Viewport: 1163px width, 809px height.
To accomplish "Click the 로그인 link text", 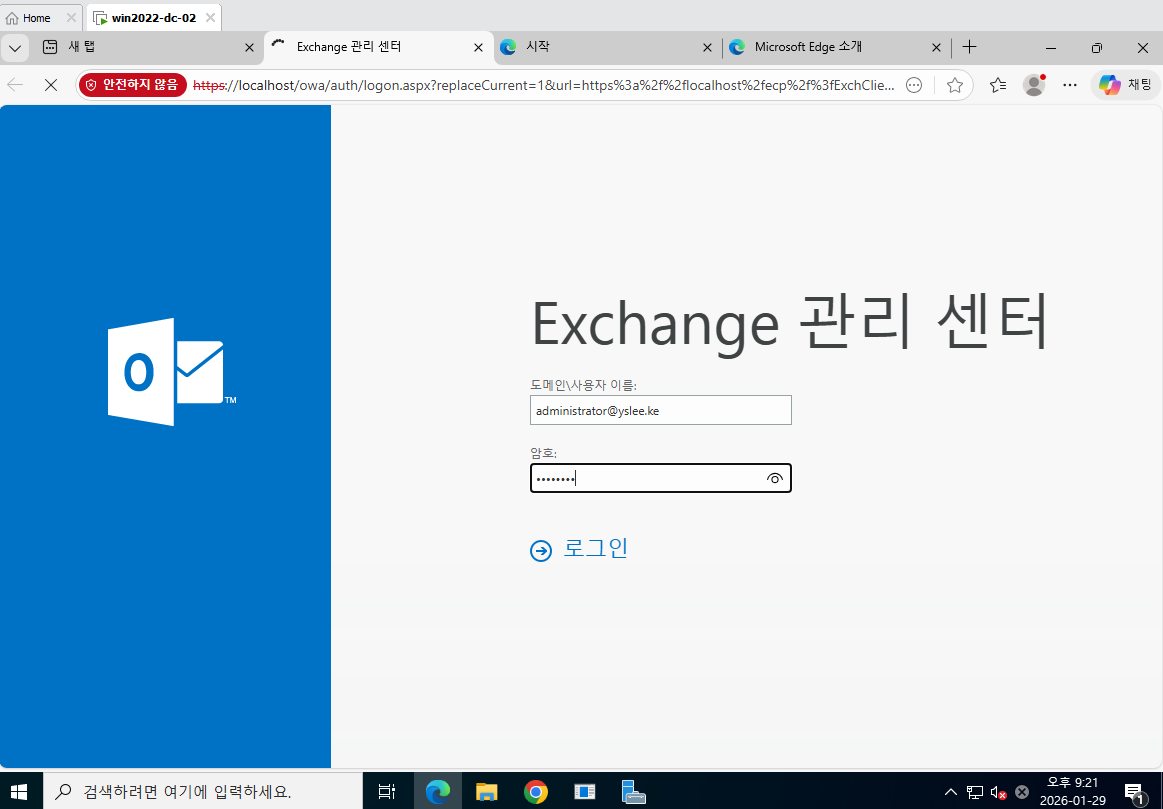I will [x=596, y=548].
